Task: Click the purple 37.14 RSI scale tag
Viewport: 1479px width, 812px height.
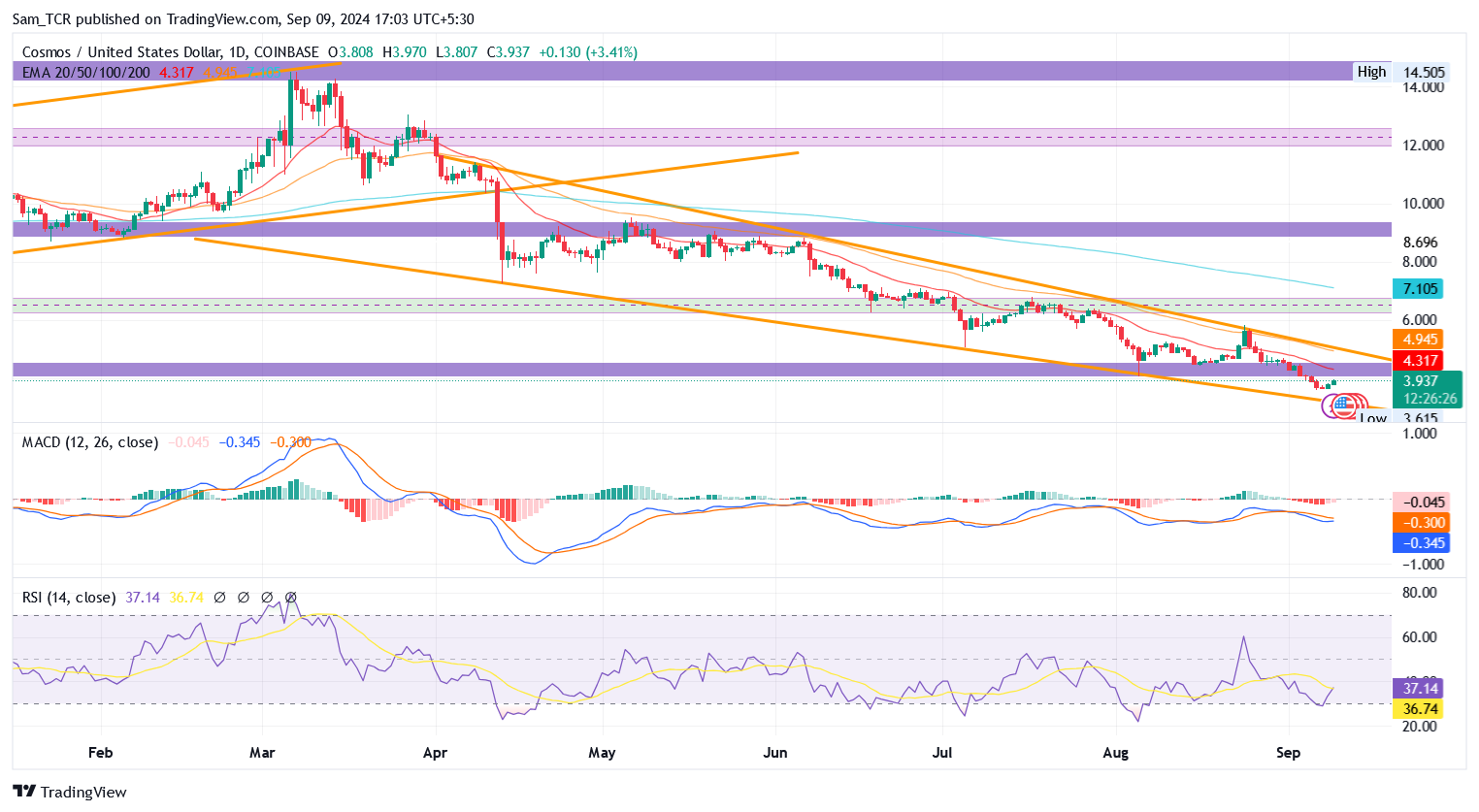Action: 1418,689
